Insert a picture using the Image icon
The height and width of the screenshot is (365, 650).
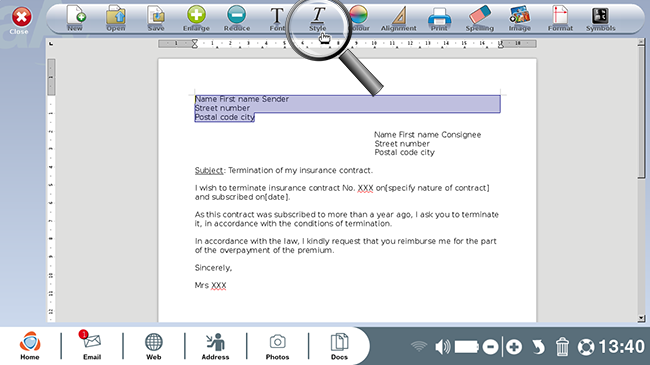519,18
